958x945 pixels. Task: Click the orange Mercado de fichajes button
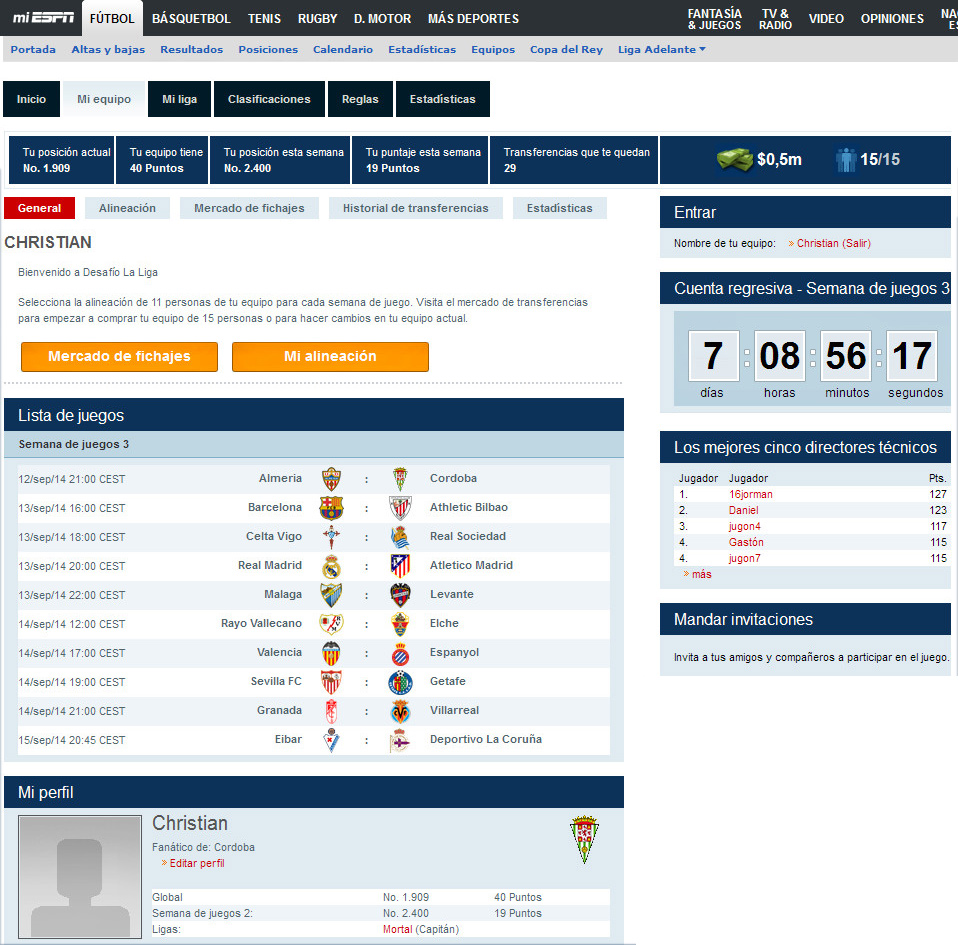(x=120, y=356)
